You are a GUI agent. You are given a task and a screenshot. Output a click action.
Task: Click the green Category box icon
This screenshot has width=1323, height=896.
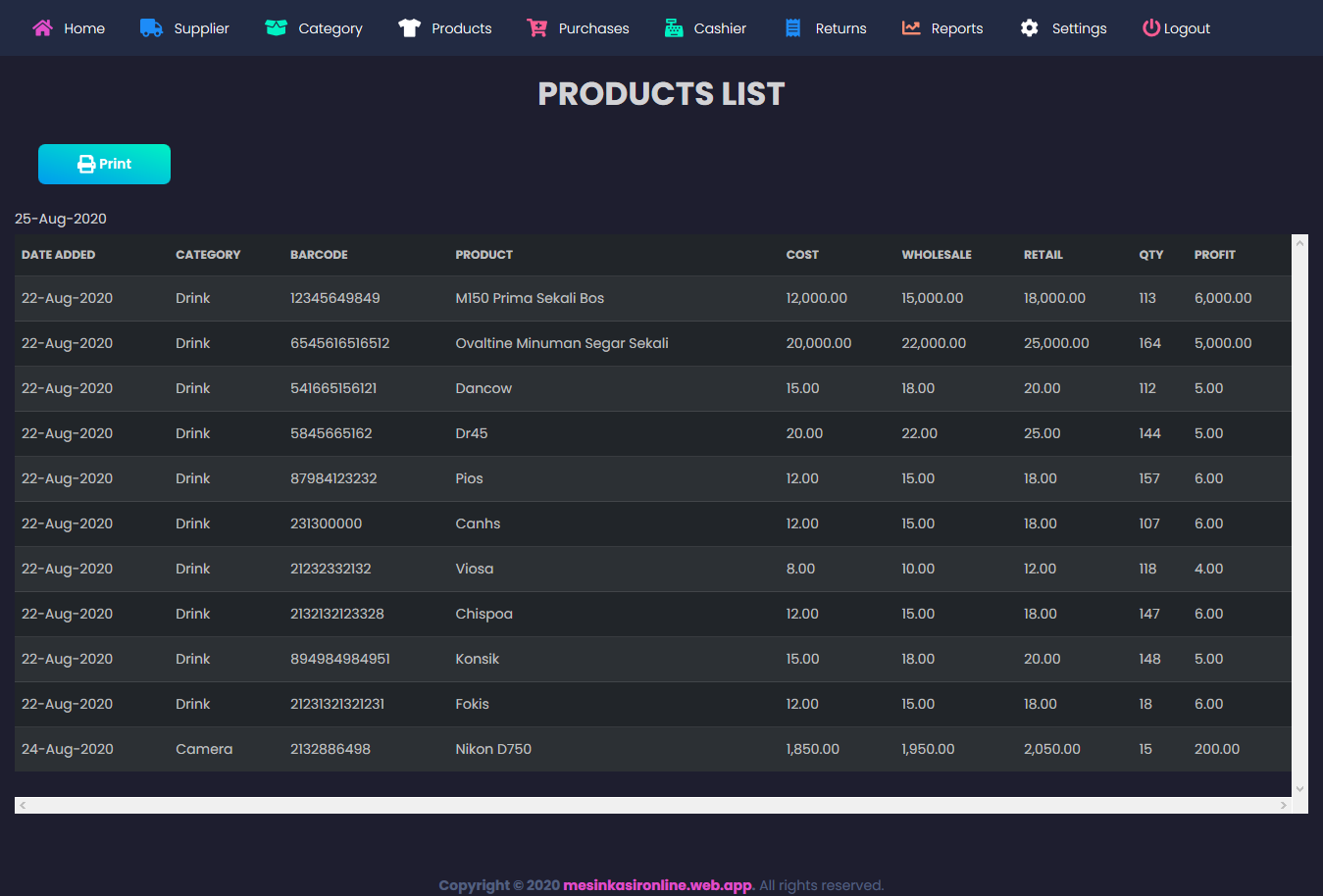(x=276, y=27)
